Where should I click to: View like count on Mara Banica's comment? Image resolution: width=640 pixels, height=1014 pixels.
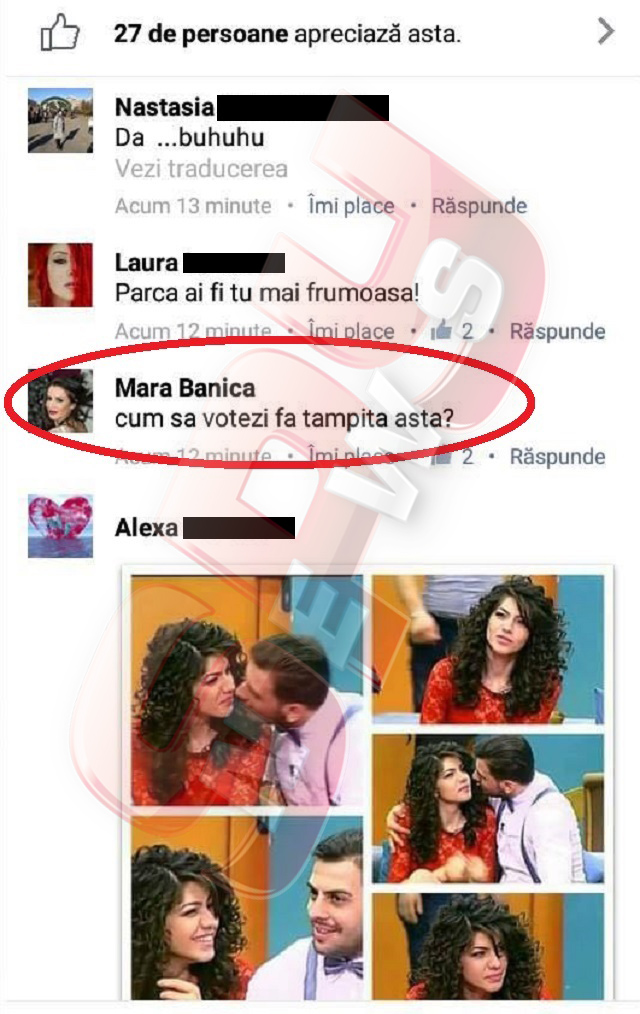pos(452,457)
